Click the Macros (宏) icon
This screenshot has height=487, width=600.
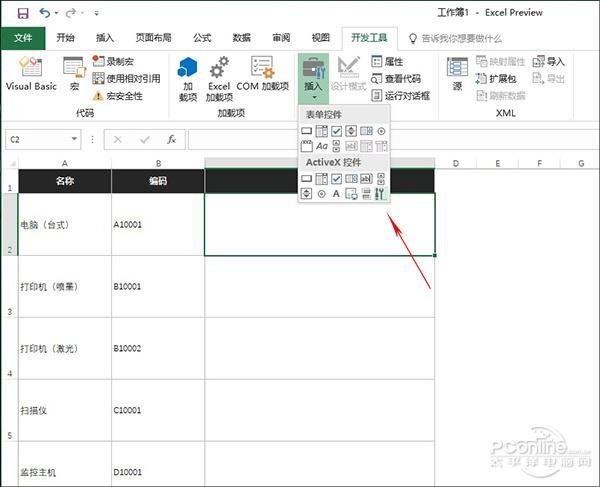73,75
